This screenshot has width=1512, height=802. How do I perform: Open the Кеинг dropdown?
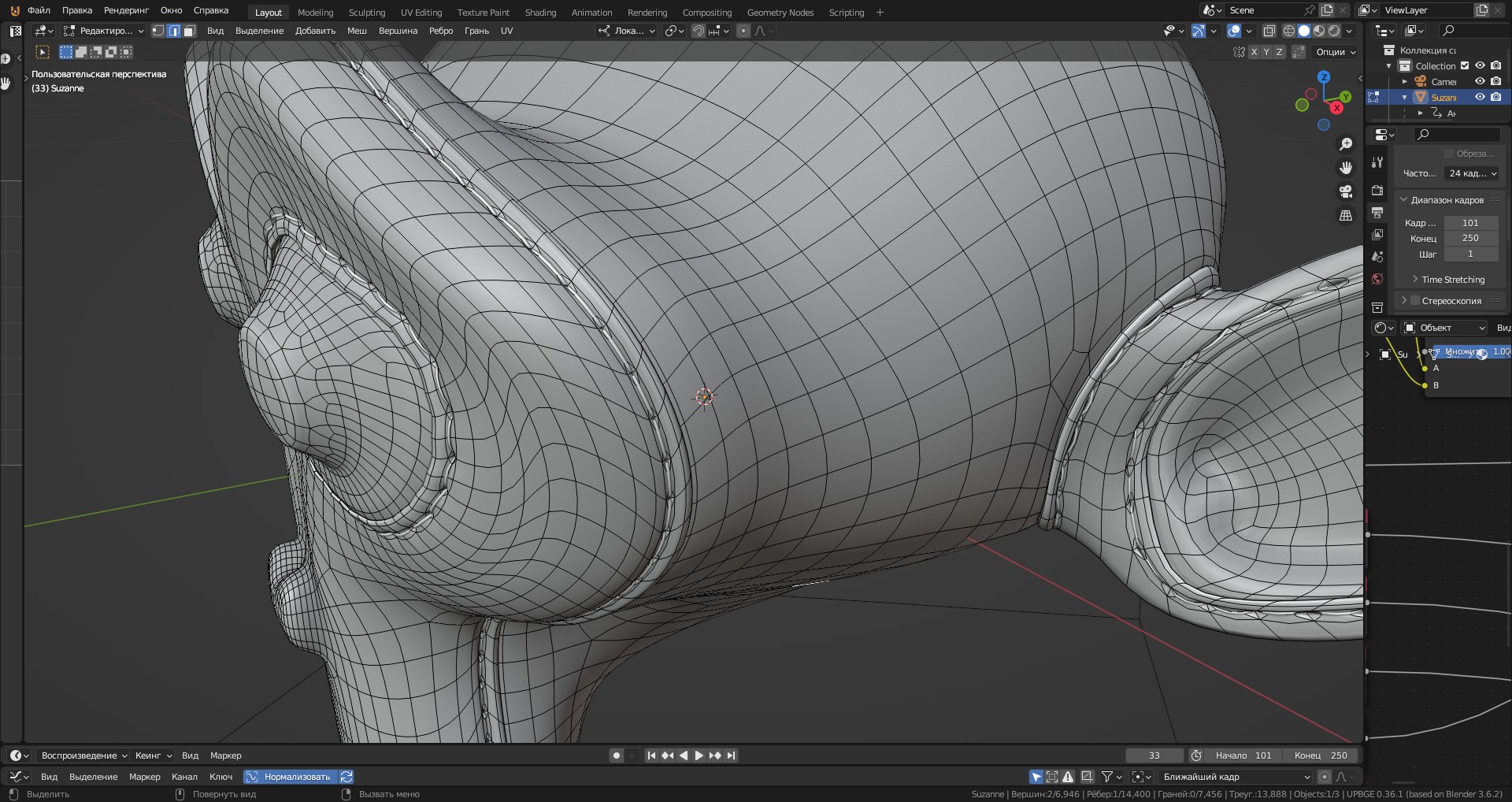[154, 756]
